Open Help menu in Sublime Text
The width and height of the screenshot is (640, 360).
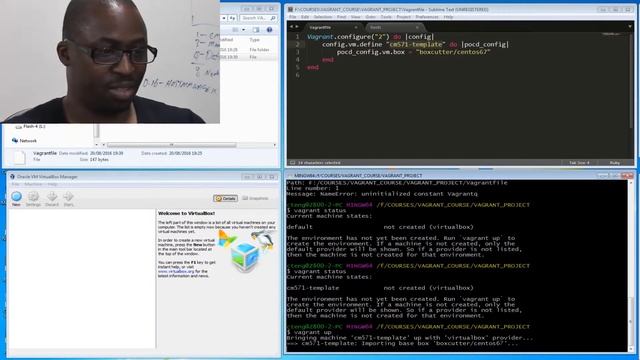[x=448, y=17]
